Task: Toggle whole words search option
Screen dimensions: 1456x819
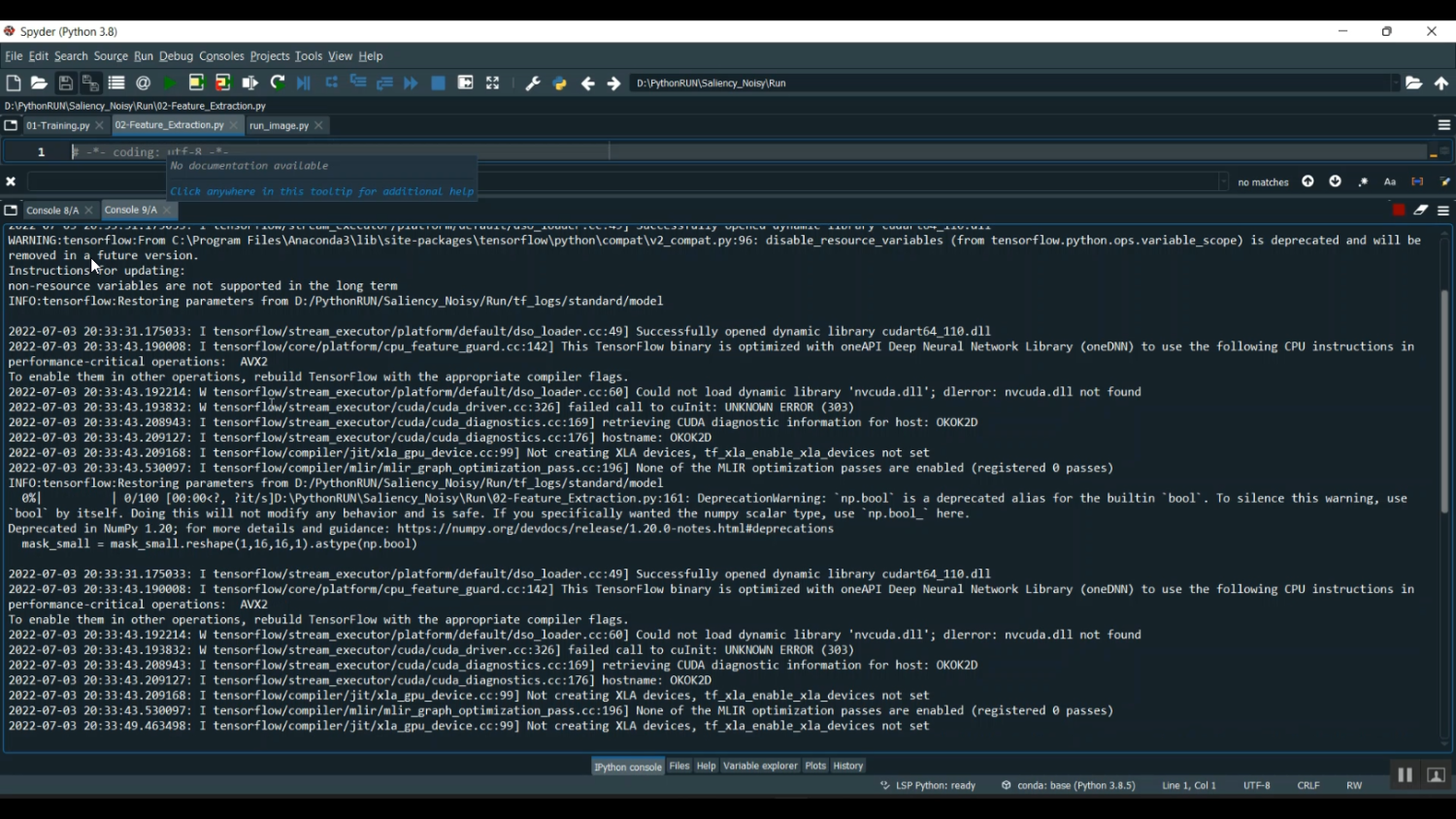Action: tap(1417, 181)
